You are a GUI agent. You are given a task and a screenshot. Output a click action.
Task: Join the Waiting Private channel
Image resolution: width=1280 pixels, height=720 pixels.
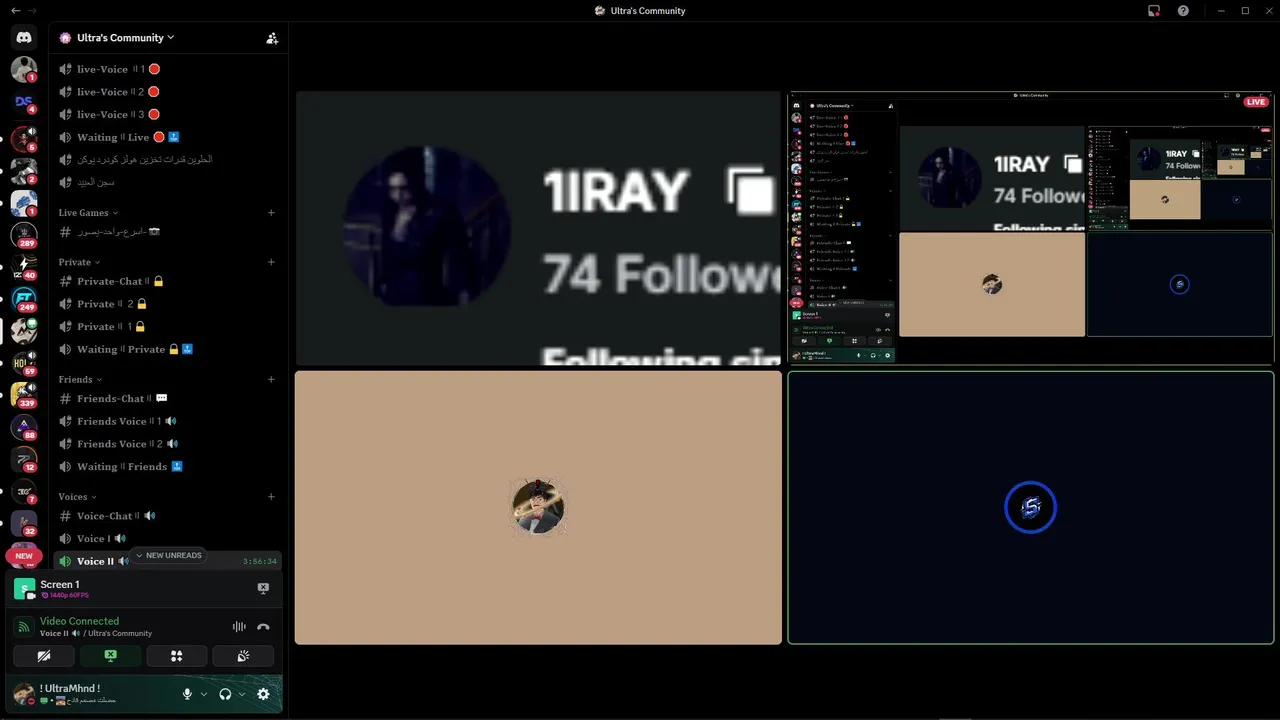(167, 349)
